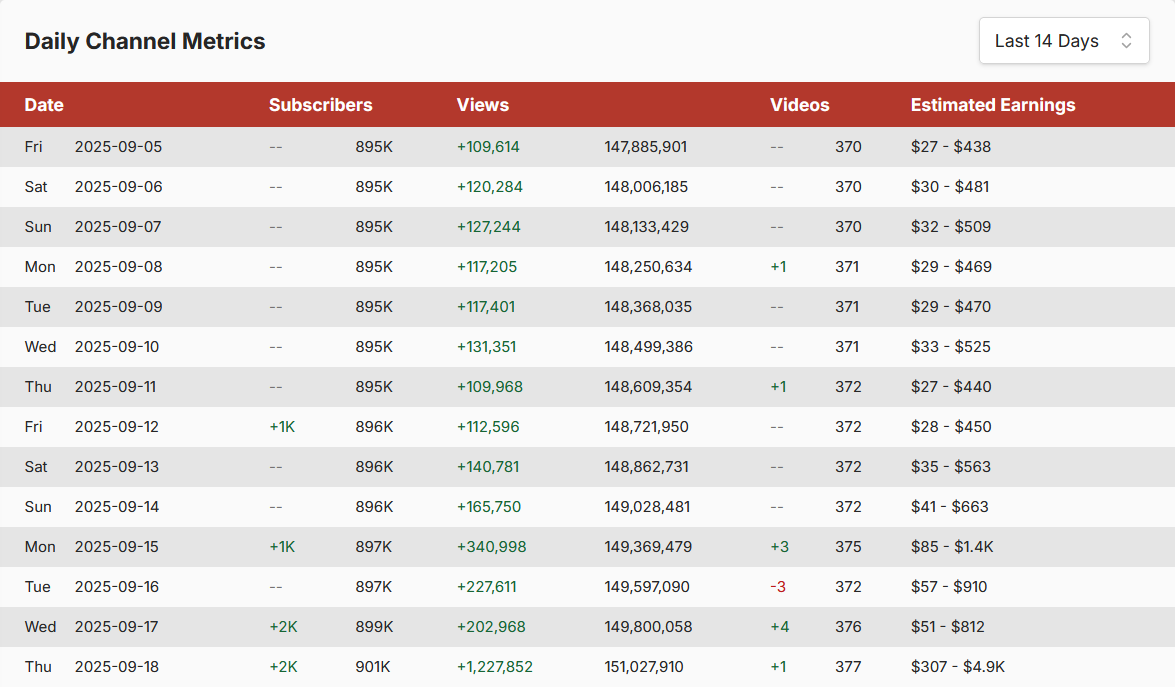Click the +3 videos change

point(779,547)
